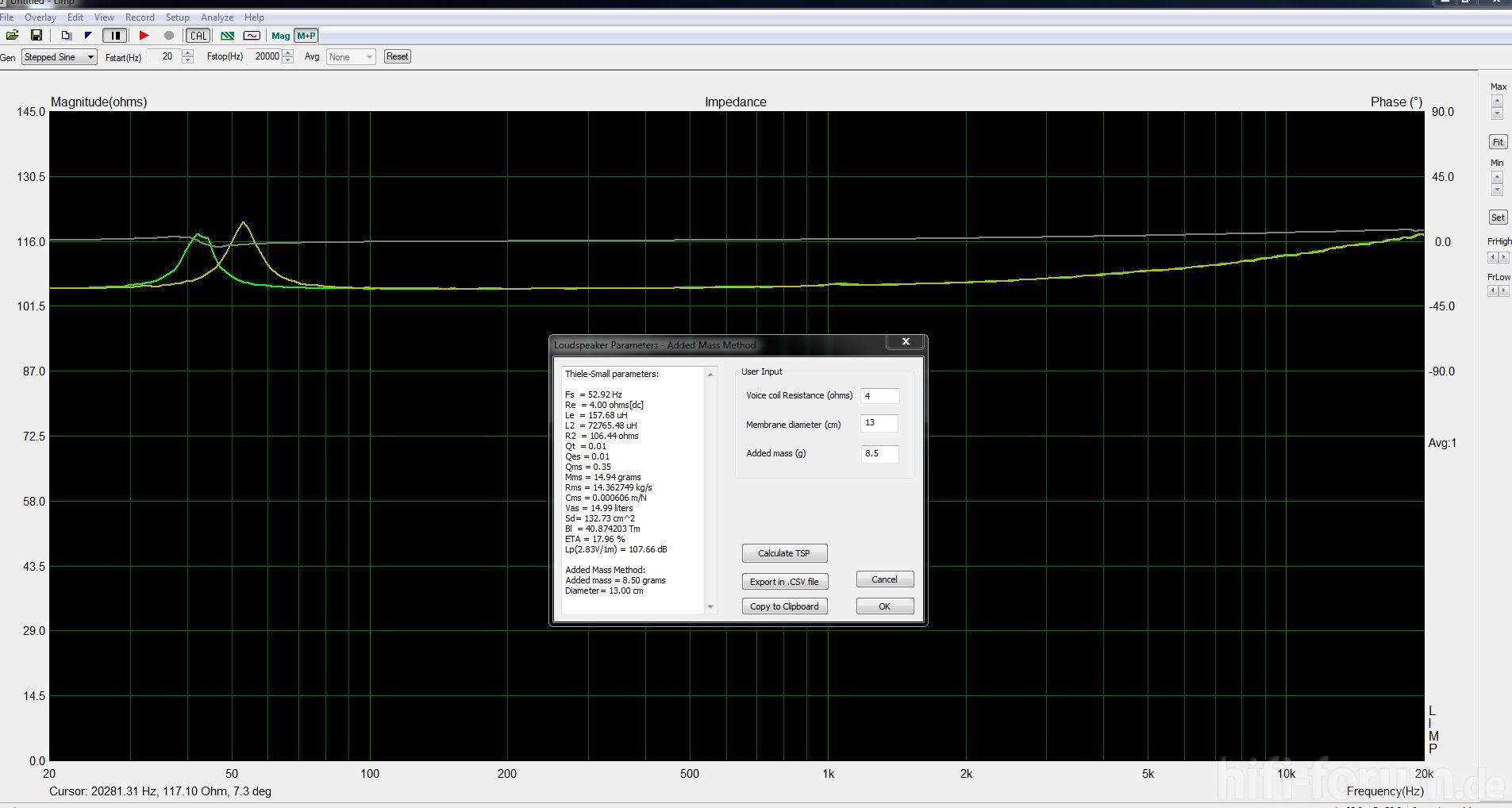Increase Fstop with the up arrow
The width and height of the screenshot is (1512, 808).
click(x=287, y=53)
